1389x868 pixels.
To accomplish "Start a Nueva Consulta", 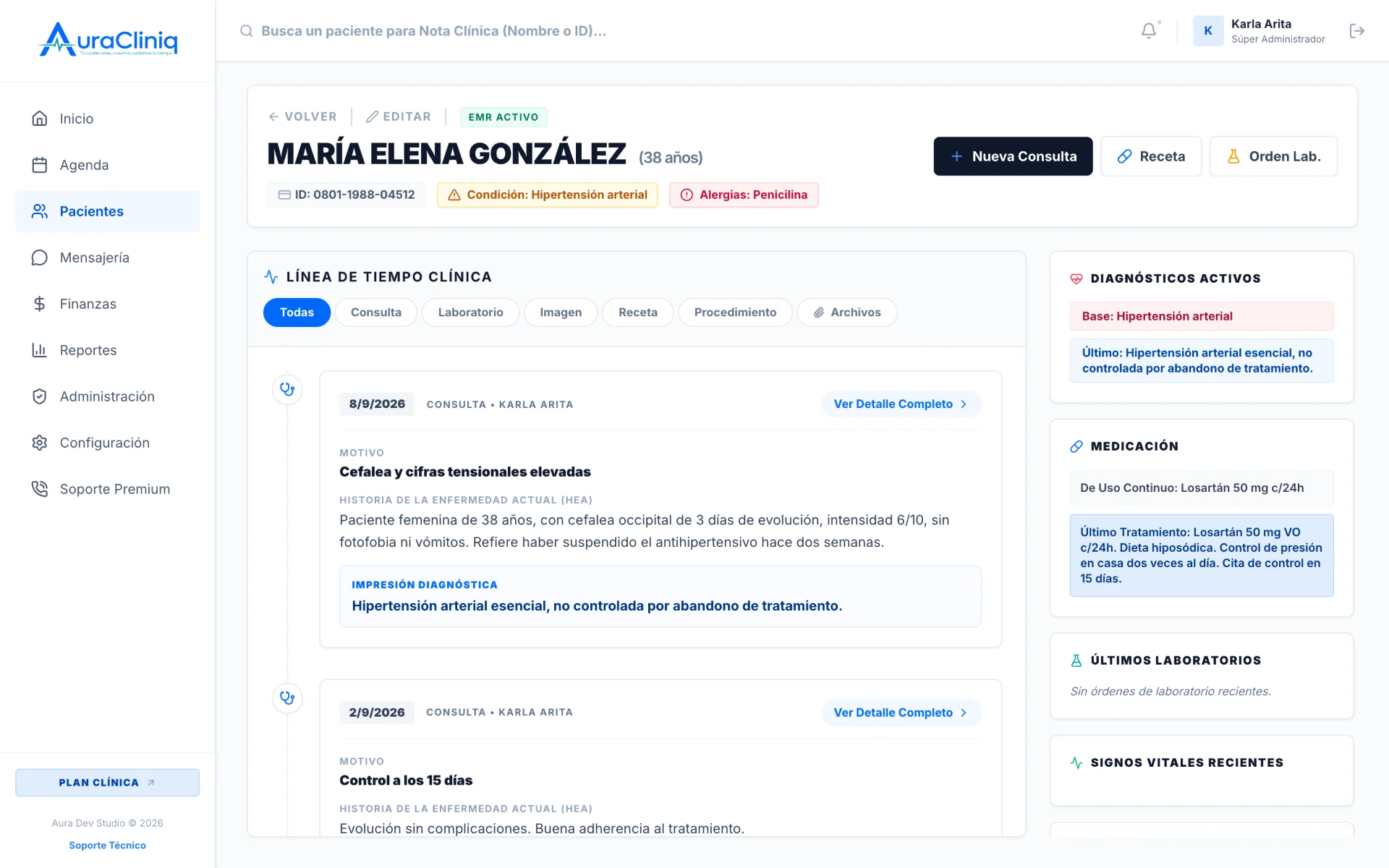I will point(1013,156).
